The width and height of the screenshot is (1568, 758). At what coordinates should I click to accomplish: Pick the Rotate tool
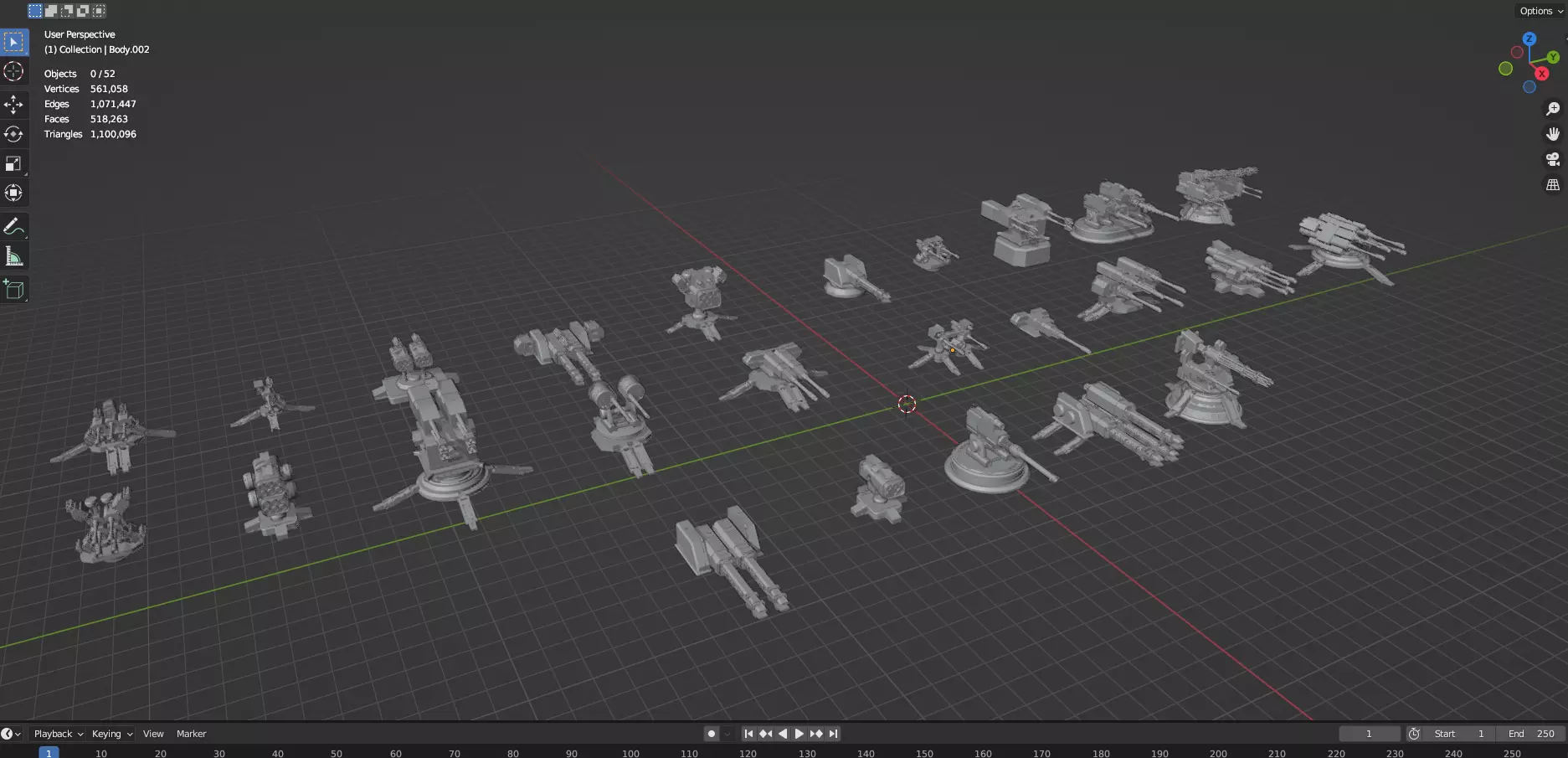tap(14, 133)
